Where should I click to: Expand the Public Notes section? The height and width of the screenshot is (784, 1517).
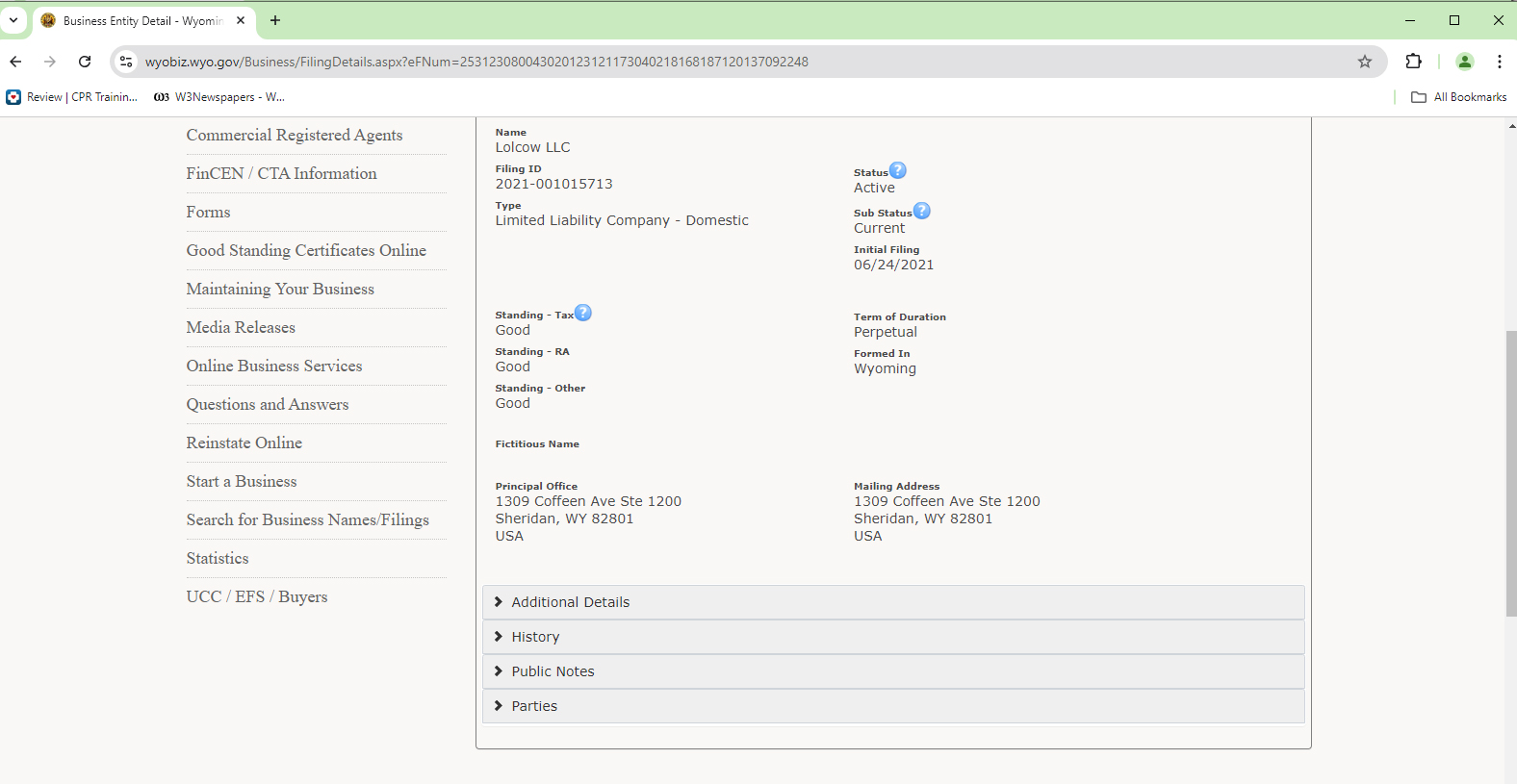point(893,671)
